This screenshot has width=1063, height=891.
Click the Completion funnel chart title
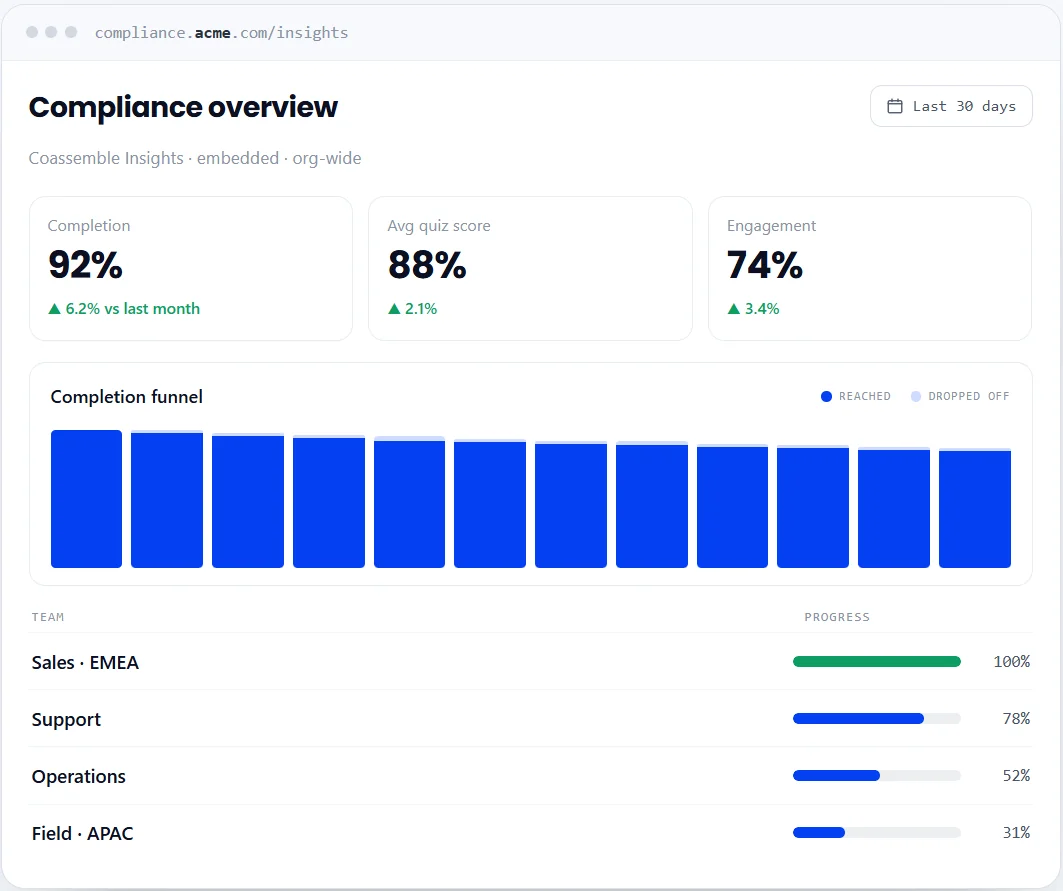[127, 397]
